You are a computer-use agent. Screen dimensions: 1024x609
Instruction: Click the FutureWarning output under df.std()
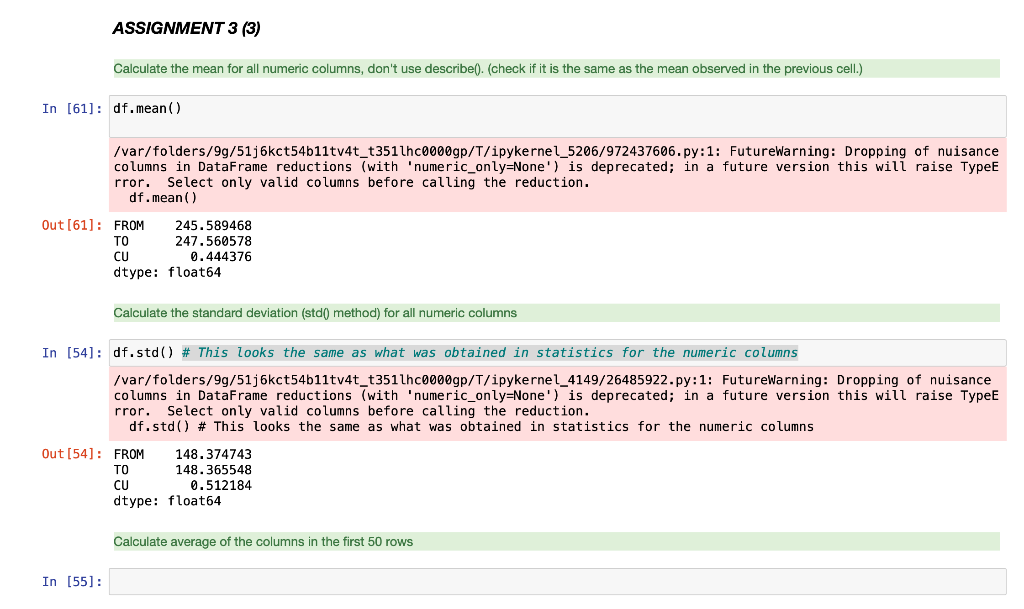pos(558,403)
